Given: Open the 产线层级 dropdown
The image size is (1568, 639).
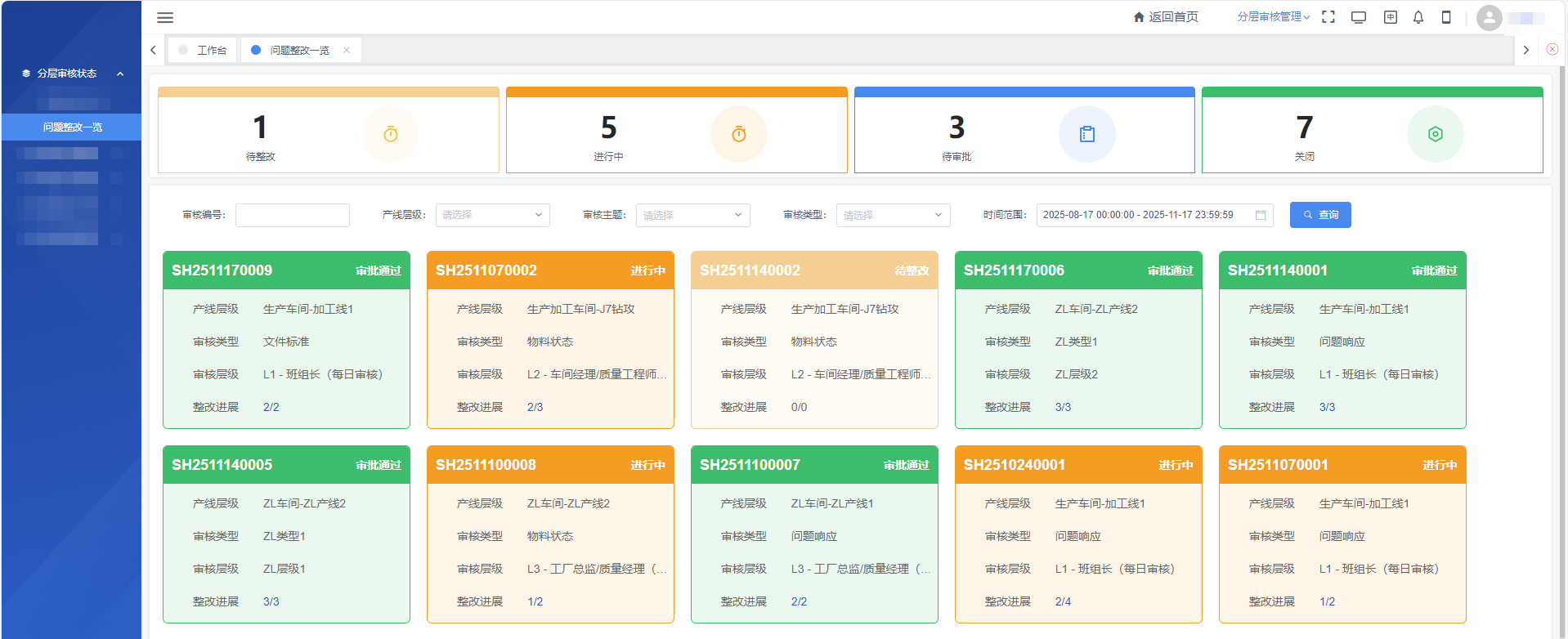Looking at the screenshot, I should (x=492, y=215).
